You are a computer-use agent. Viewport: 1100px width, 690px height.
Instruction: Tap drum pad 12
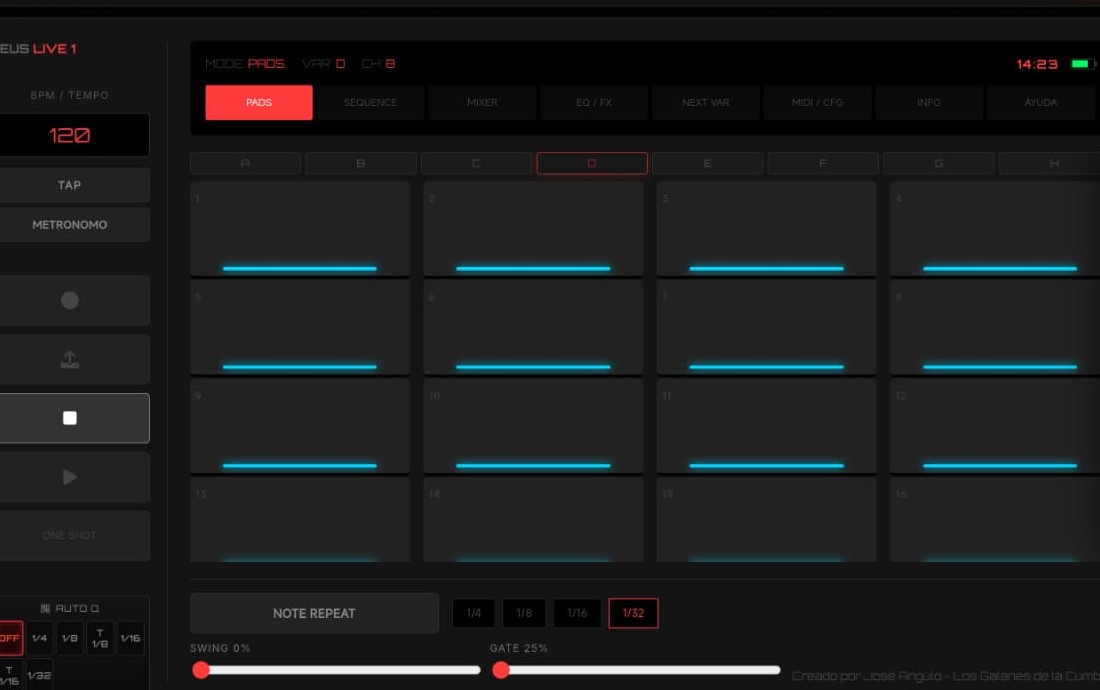995,426
